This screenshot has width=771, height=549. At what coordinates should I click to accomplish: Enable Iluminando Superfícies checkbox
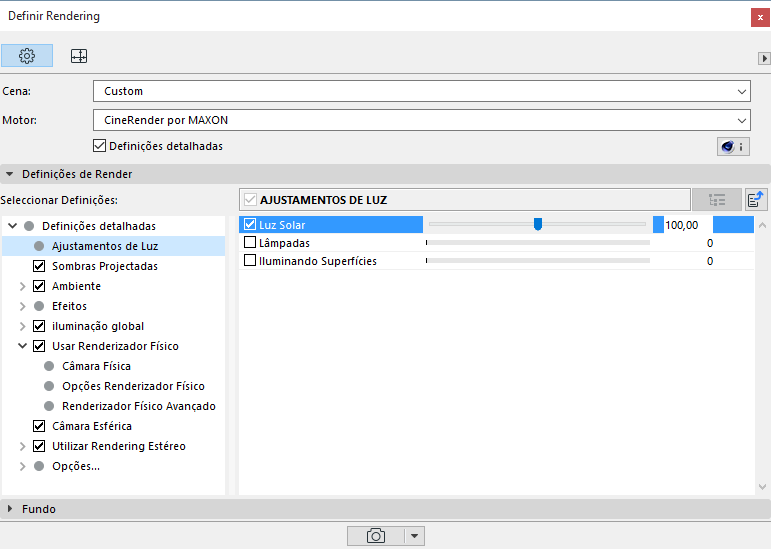(250, 260)
